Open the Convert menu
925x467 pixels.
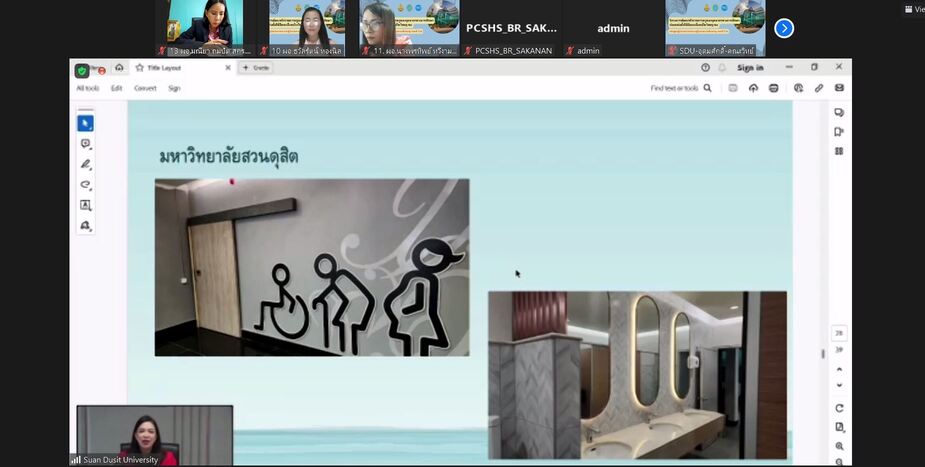[x=145, y=88]
